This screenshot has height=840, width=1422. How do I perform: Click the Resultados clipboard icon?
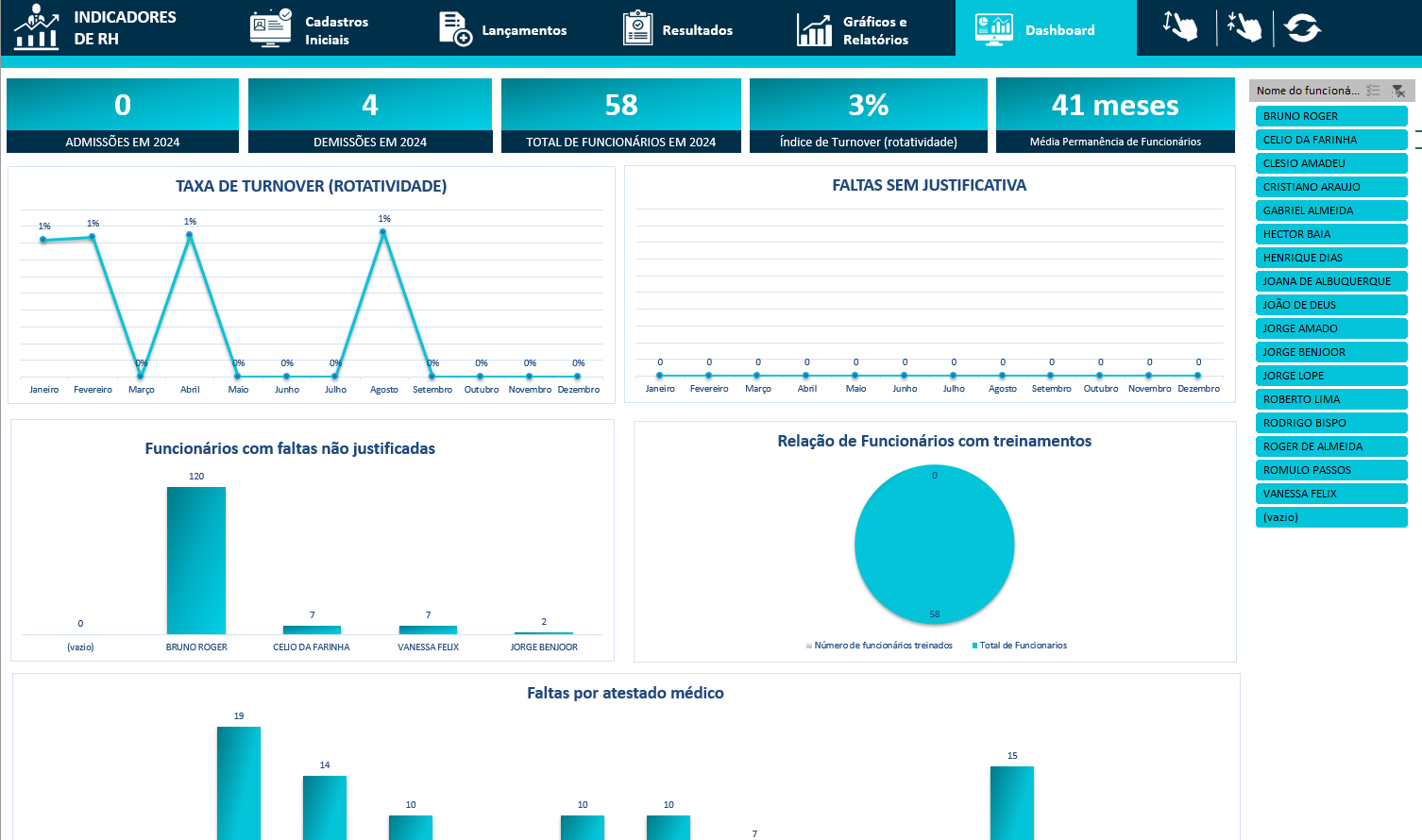click(x=638, y=29)
